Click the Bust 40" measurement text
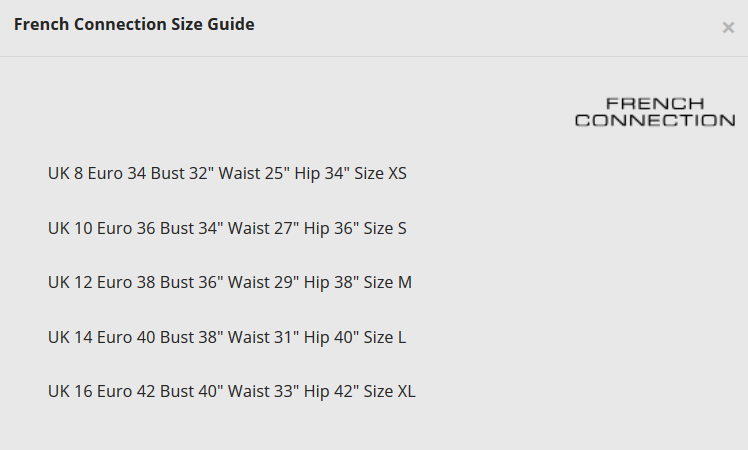Viewport: 748px width, 450px height. point(191,391)
